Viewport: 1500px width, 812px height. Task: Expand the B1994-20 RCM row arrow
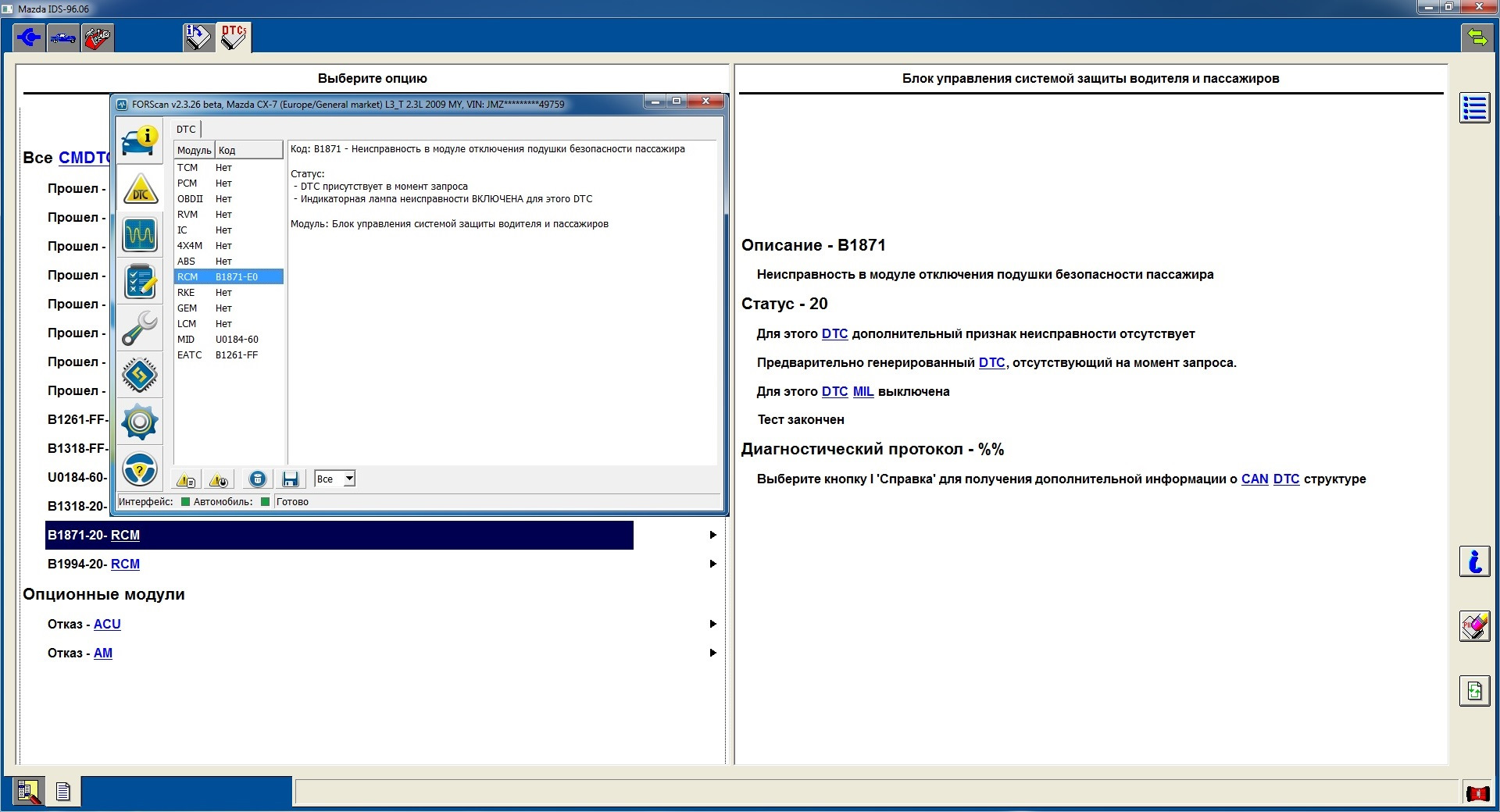(x=712, y=564)
